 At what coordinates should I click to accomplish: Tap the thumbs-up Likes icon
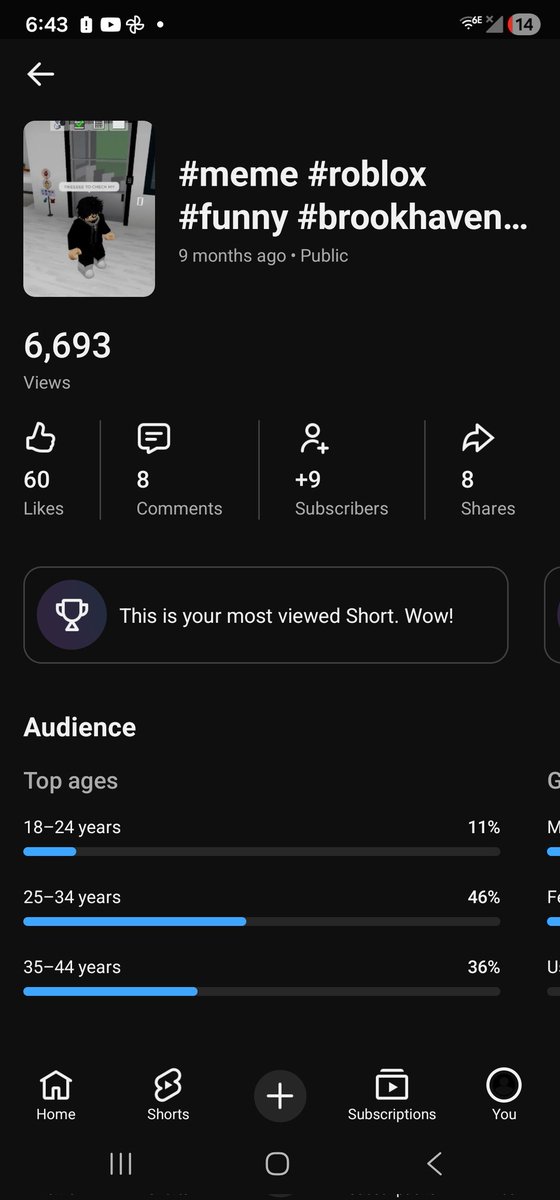pos(39,438)
